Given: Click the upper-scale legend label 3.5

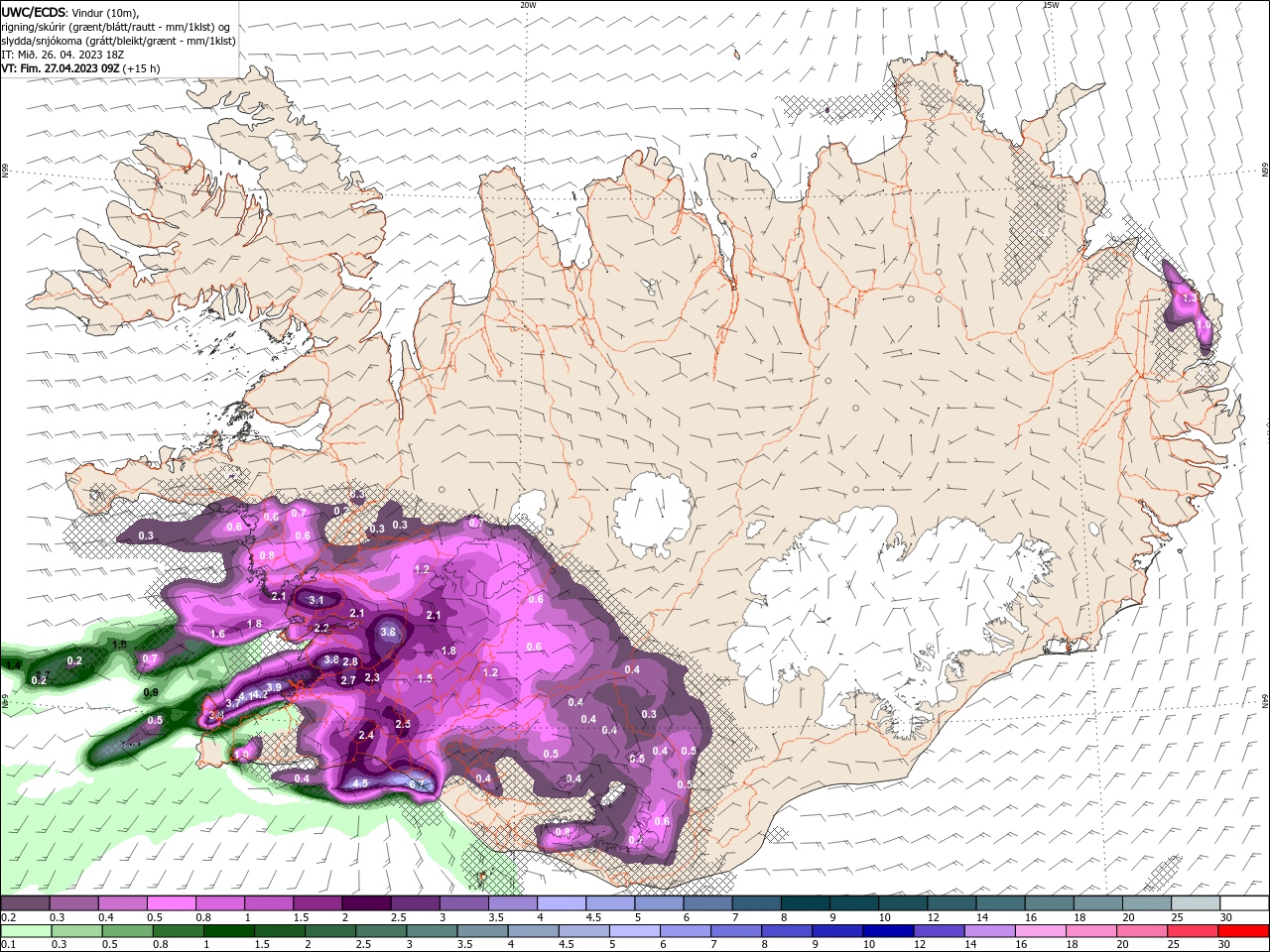Looking at the screenshot, I should click(x=496, y=917).
